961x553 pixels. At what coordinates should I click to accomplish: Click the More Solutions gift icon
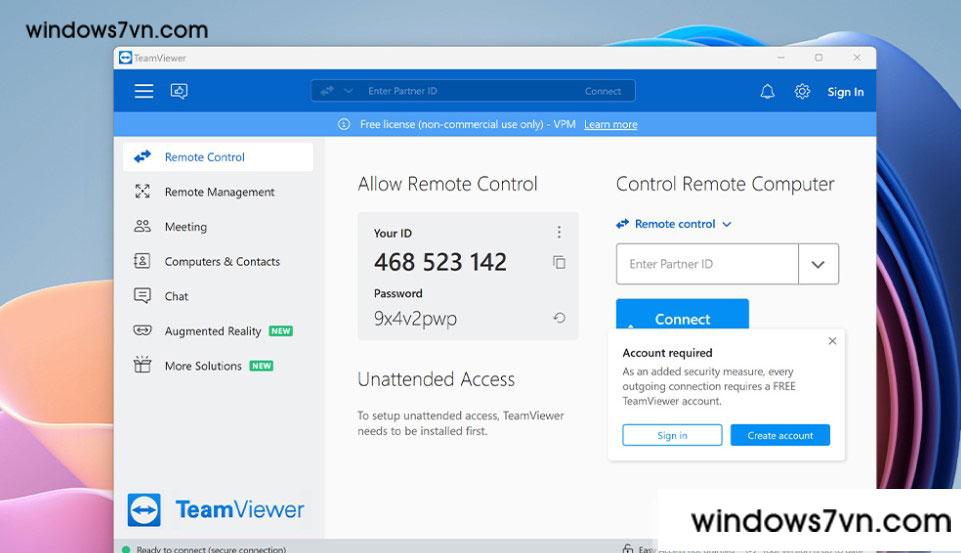pos(142,365)
